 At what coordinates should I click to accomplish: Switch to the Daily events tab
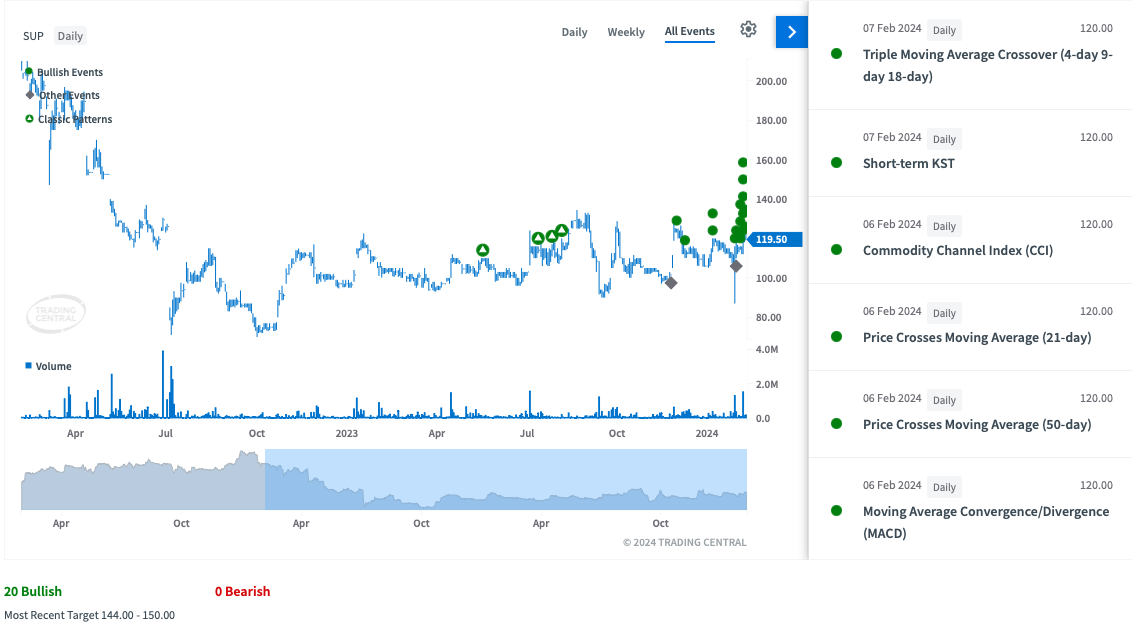pyautogui.click(x=575, y=32)
